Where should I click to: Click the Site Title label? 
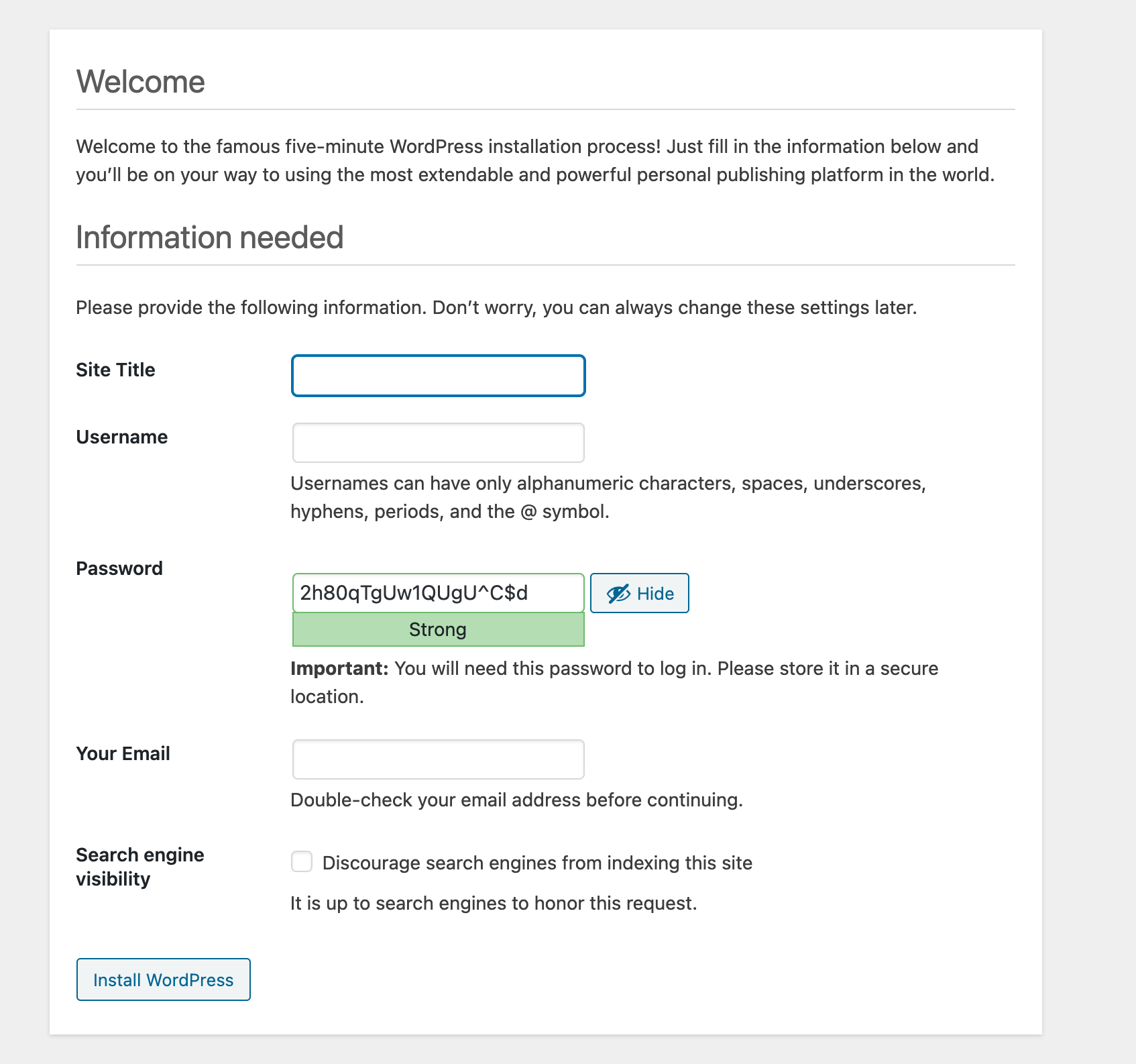click(x=115, y=370)
